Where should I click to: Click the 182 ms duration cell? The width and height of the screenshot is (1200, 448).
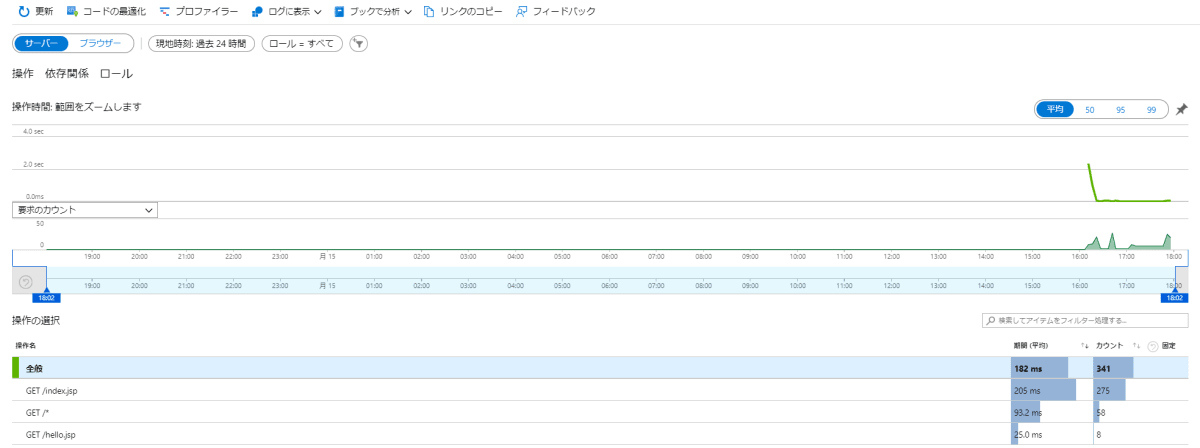[1051, 368]
